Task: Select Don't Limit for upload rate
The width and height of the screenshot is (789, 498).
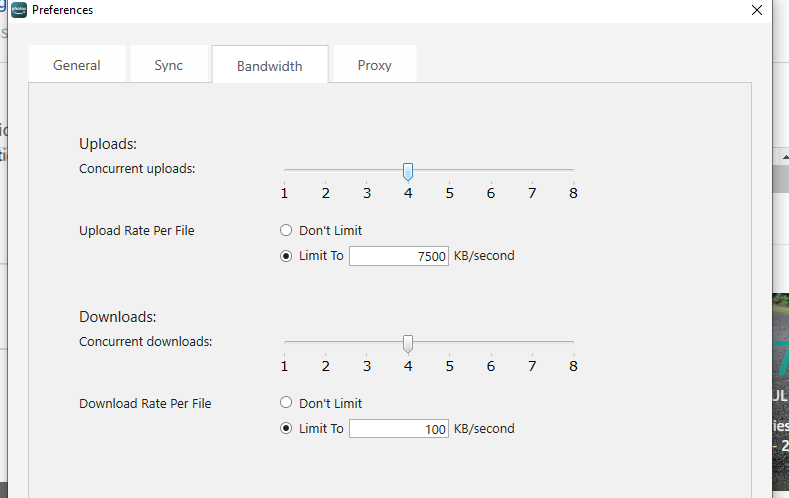Action: coord(286,231)
